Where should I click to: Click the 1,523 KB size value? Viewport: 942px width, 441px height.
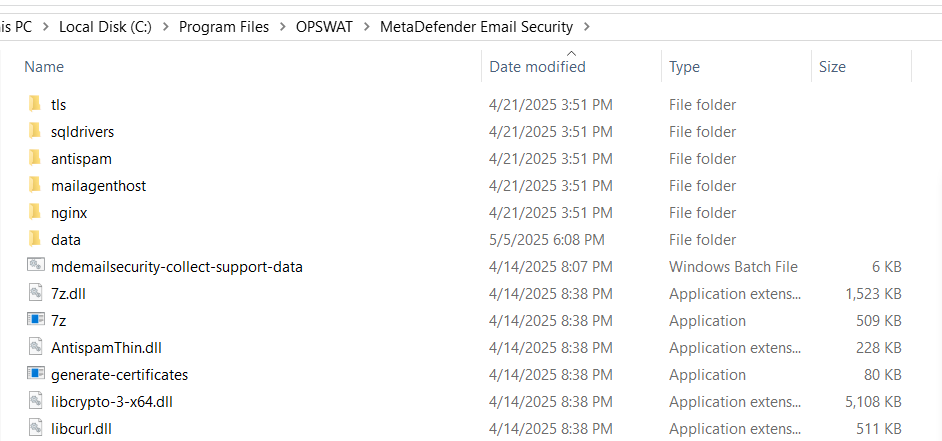(873, 294)
